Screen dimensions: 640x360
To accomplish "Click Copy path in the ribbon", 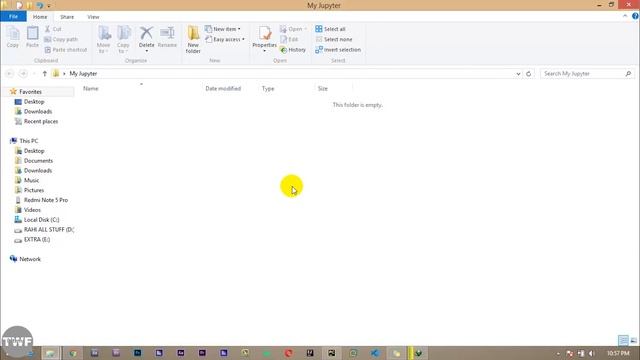I will [61, 39].
